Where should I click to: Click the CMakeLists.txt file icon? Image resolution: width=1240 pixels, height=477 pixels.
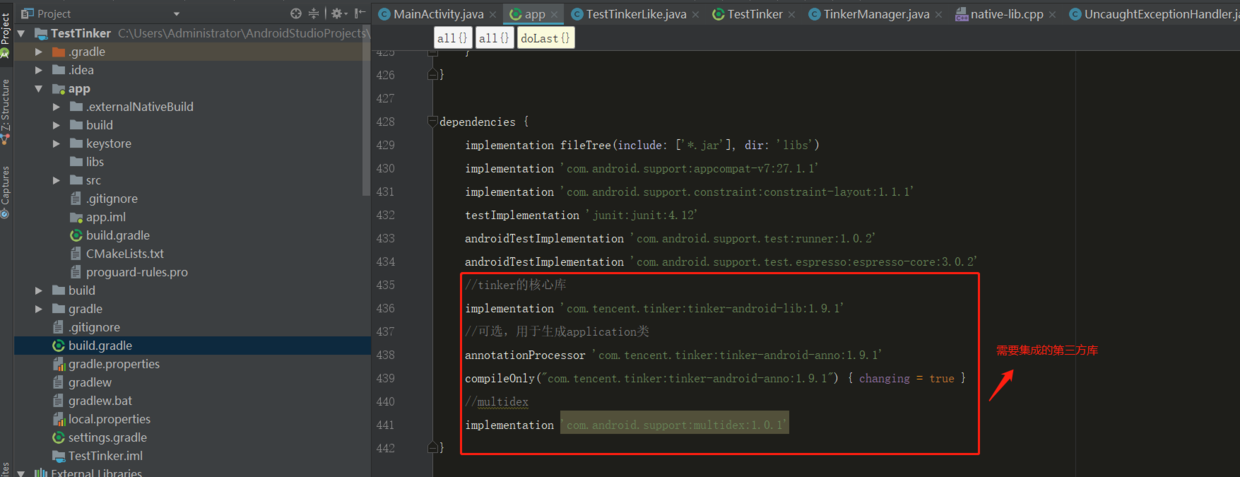[x=77, y=254]
